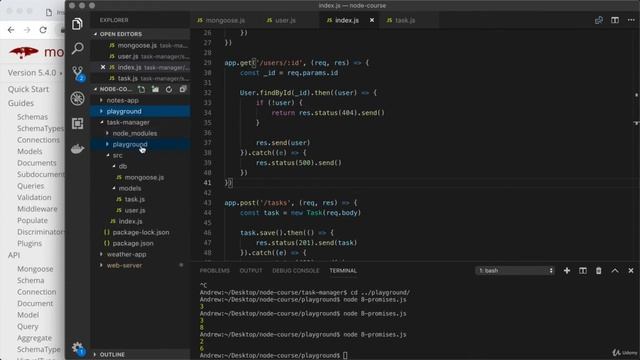Viewport: 640px width, 360px height.
Task: Open the Source Control view
Action: [78, 73]
